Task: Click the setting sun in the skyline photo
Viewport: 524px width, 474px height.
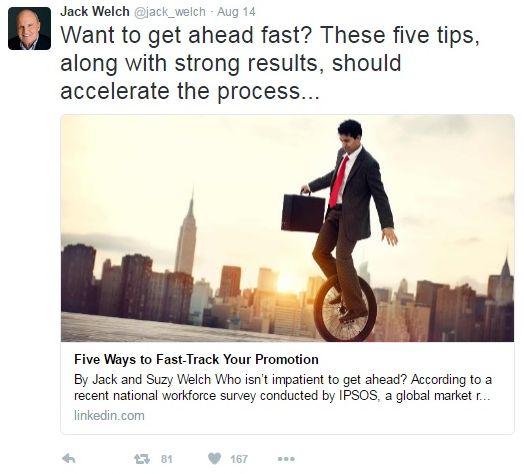Action: [286, 283]
